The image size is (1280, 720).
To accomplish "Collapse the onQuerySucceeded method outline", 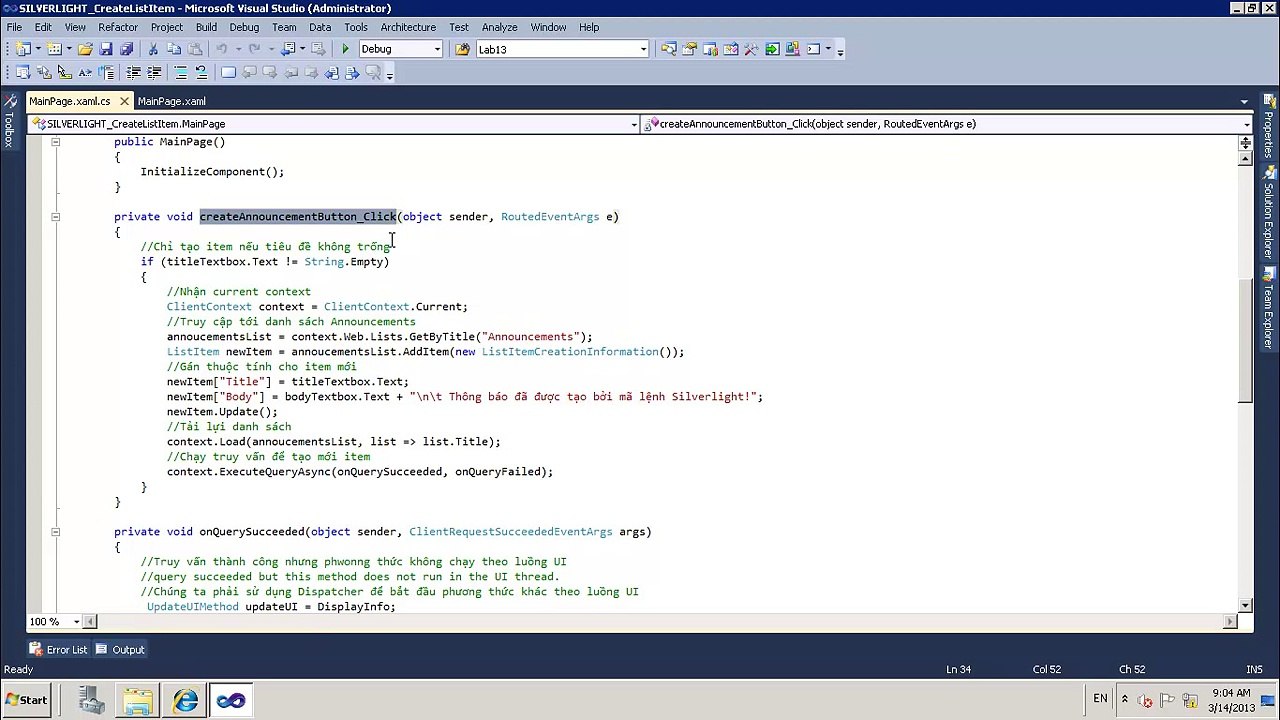I will [55, 532].
